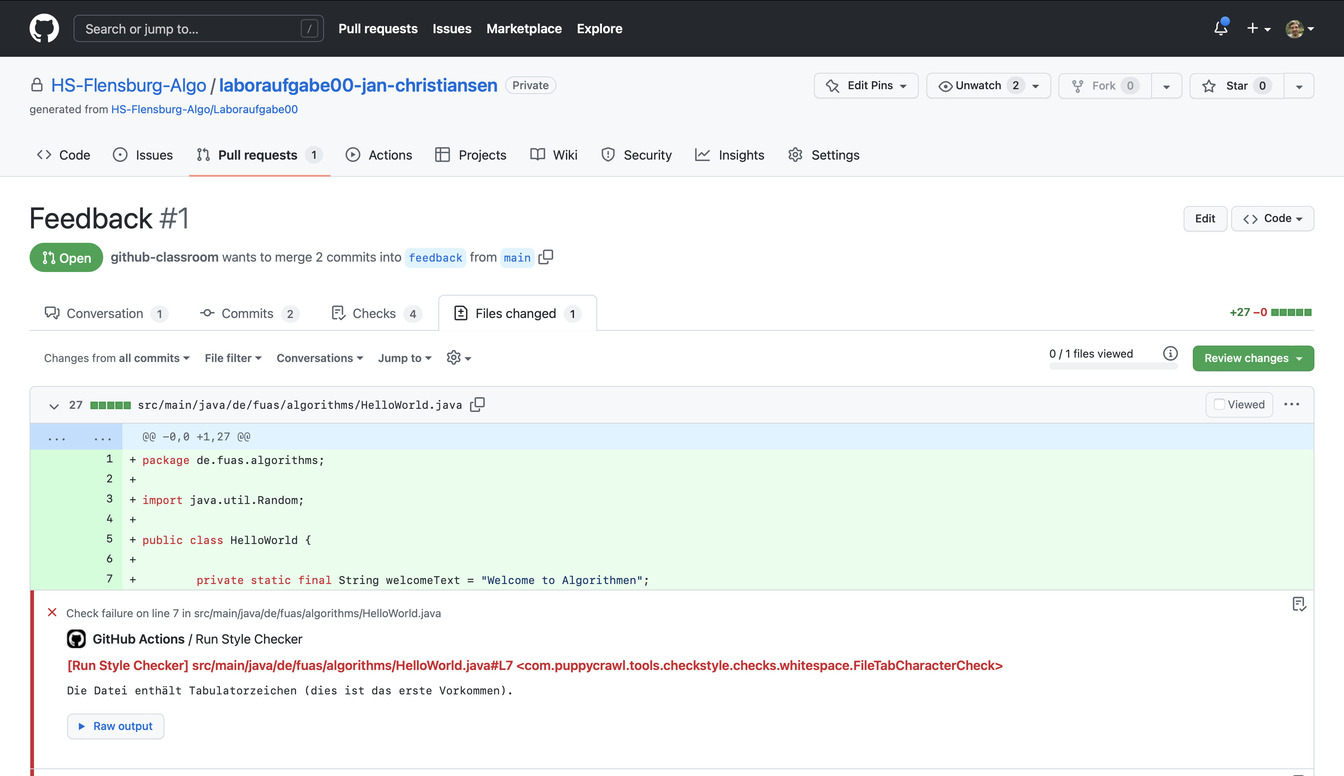Collapse the HelloWorld.java diff
The image size is (1344, 776).
pos(54,406)
